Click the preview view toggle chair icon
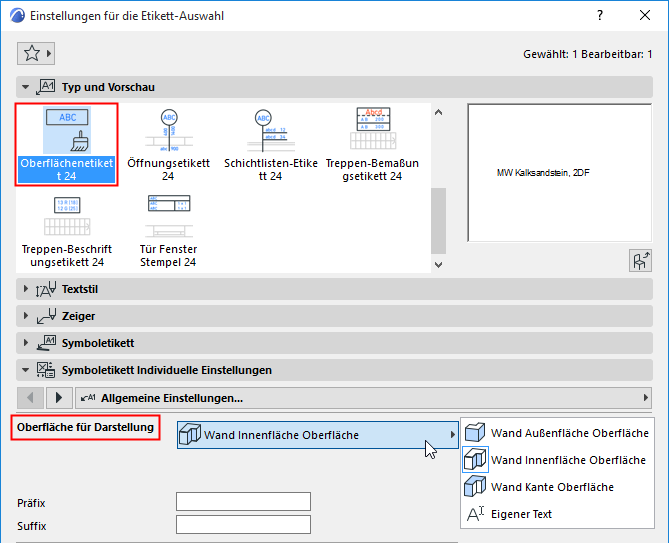The height and width of the screenshot is (543, 669). [640, 261]
